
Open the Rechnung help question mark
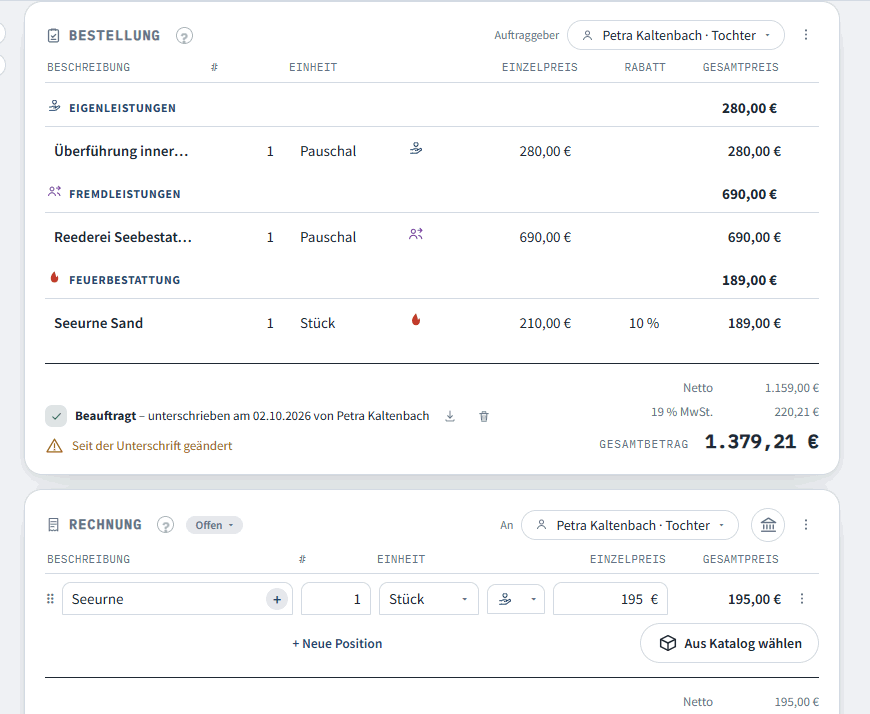[x=165, y=525]
